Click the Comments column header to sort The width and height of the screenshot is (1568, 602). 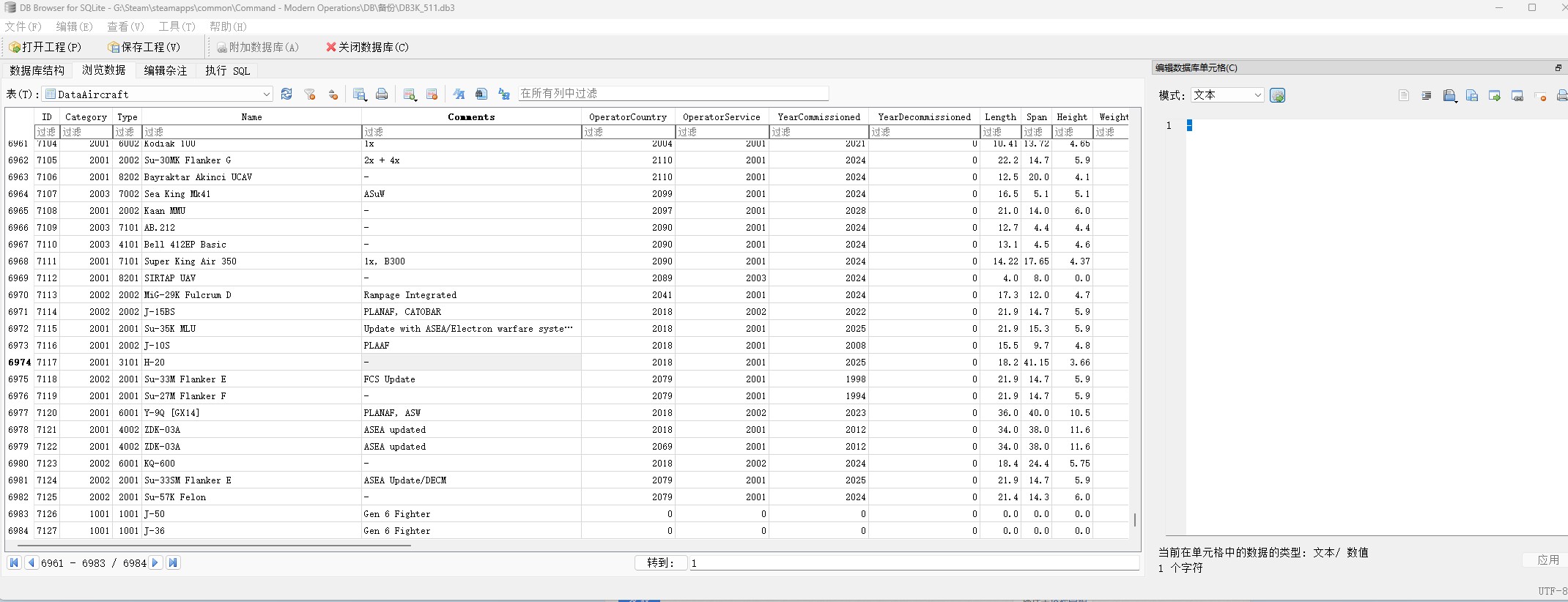471,116
